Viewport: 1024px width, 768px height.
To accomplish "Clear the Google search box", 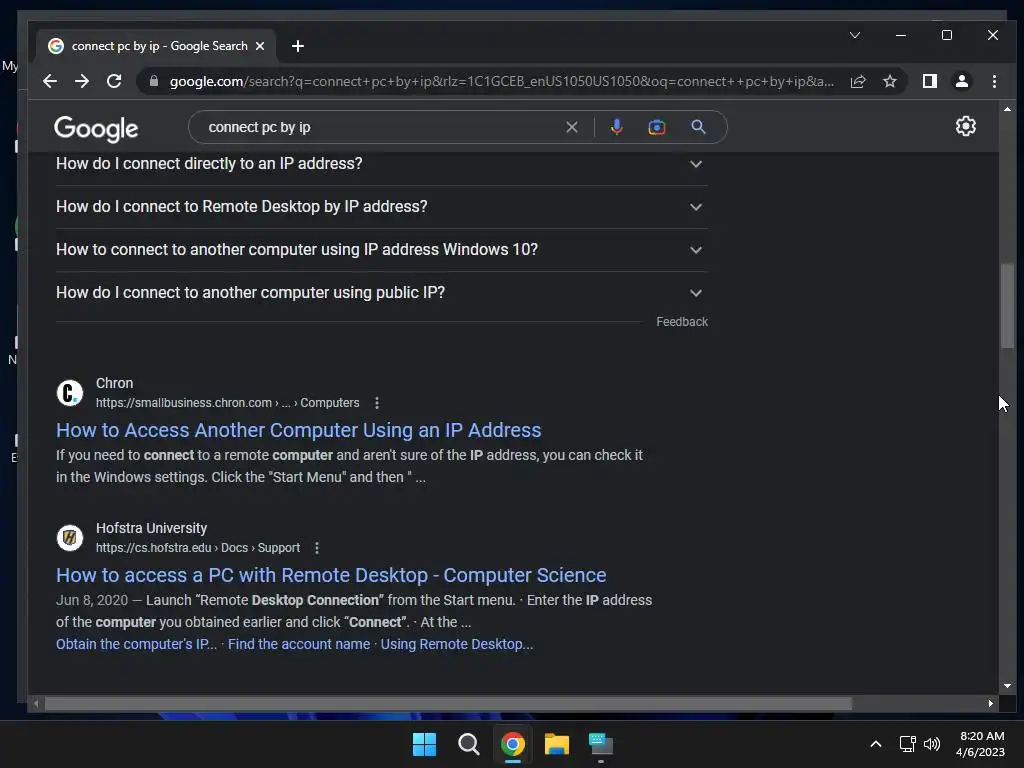I will coord(572,127).
